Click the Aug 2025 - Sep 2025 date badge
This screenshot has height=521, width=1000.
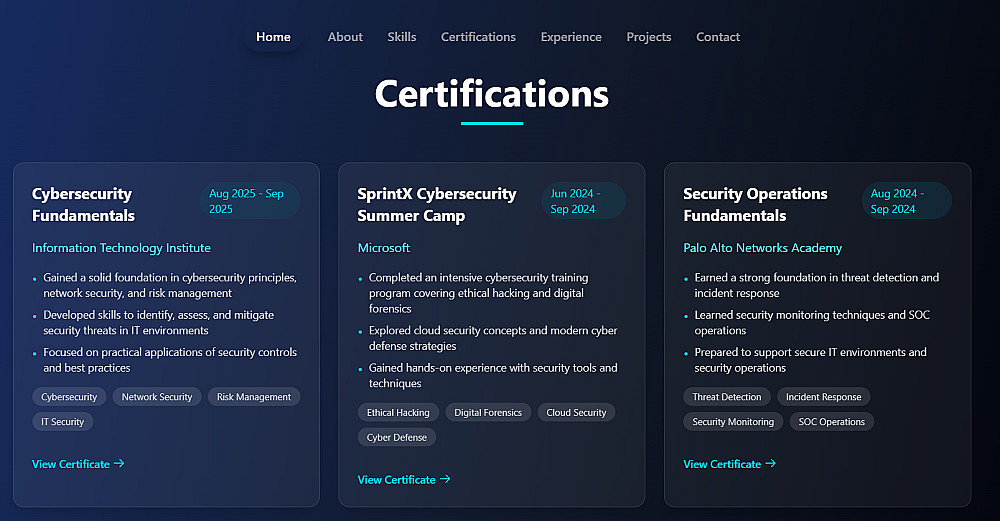click(x=248, y=201)
